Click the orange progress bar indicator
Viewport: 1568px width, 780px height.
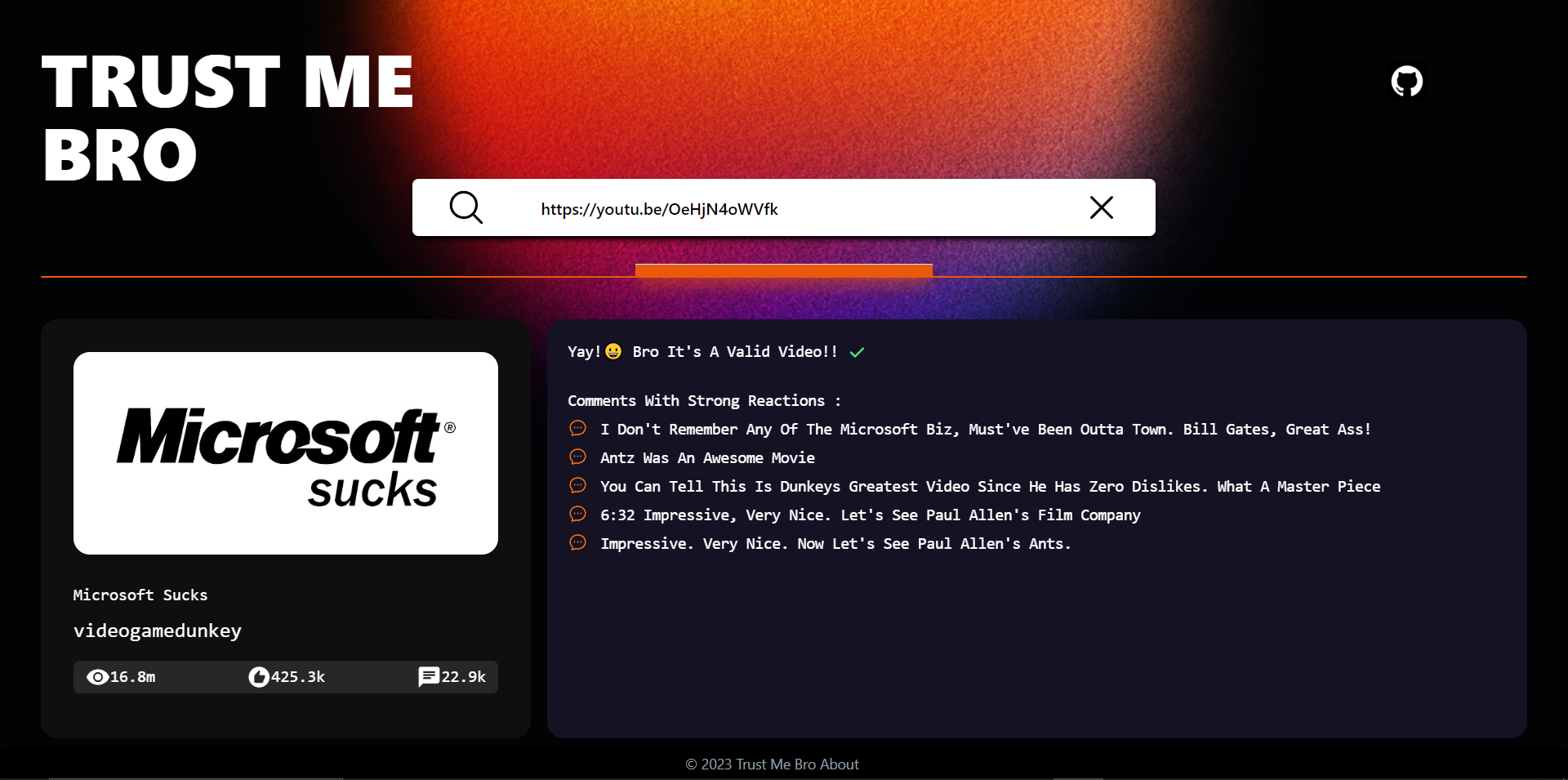point(784,270)
